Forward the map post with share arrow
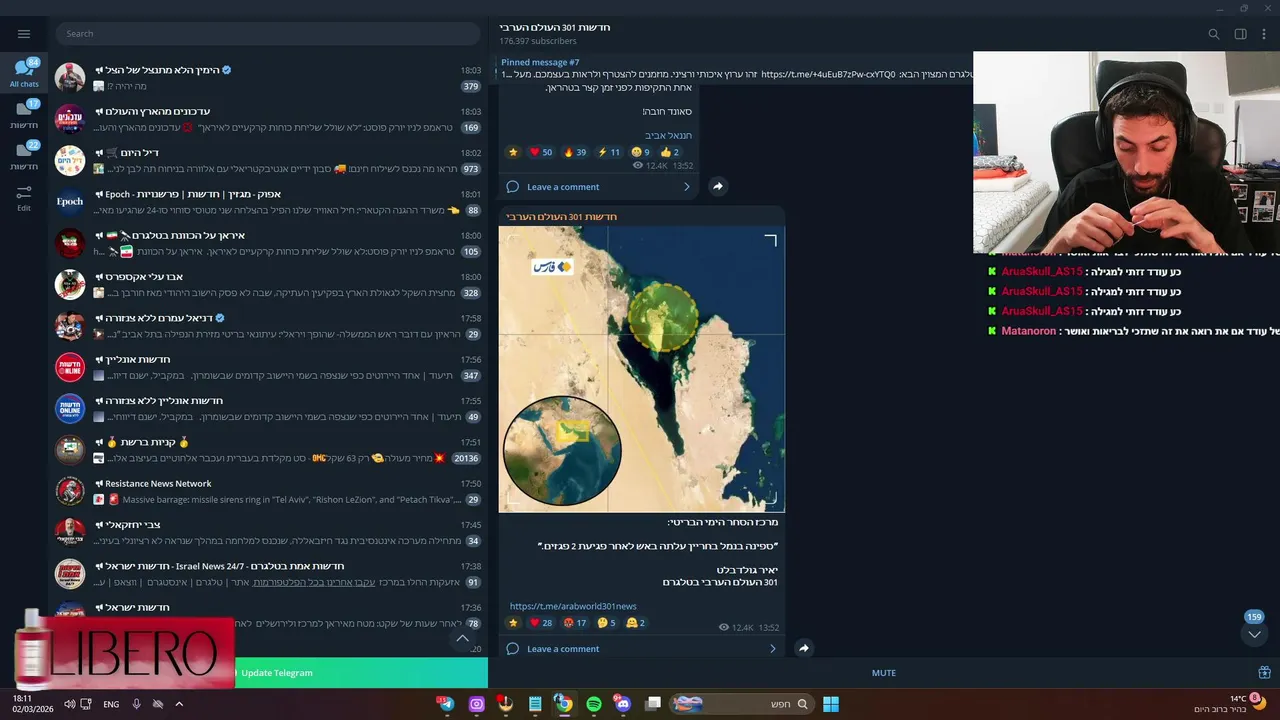The image size is (1280, 720). point(804,648)
